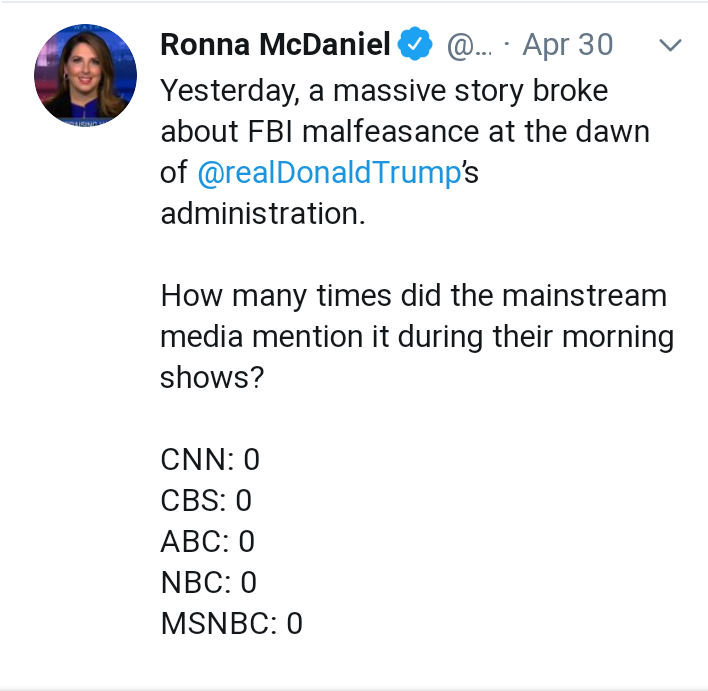Click the word 'administration.'
This screenshot has width=708, height=691.
click(262, 213)
